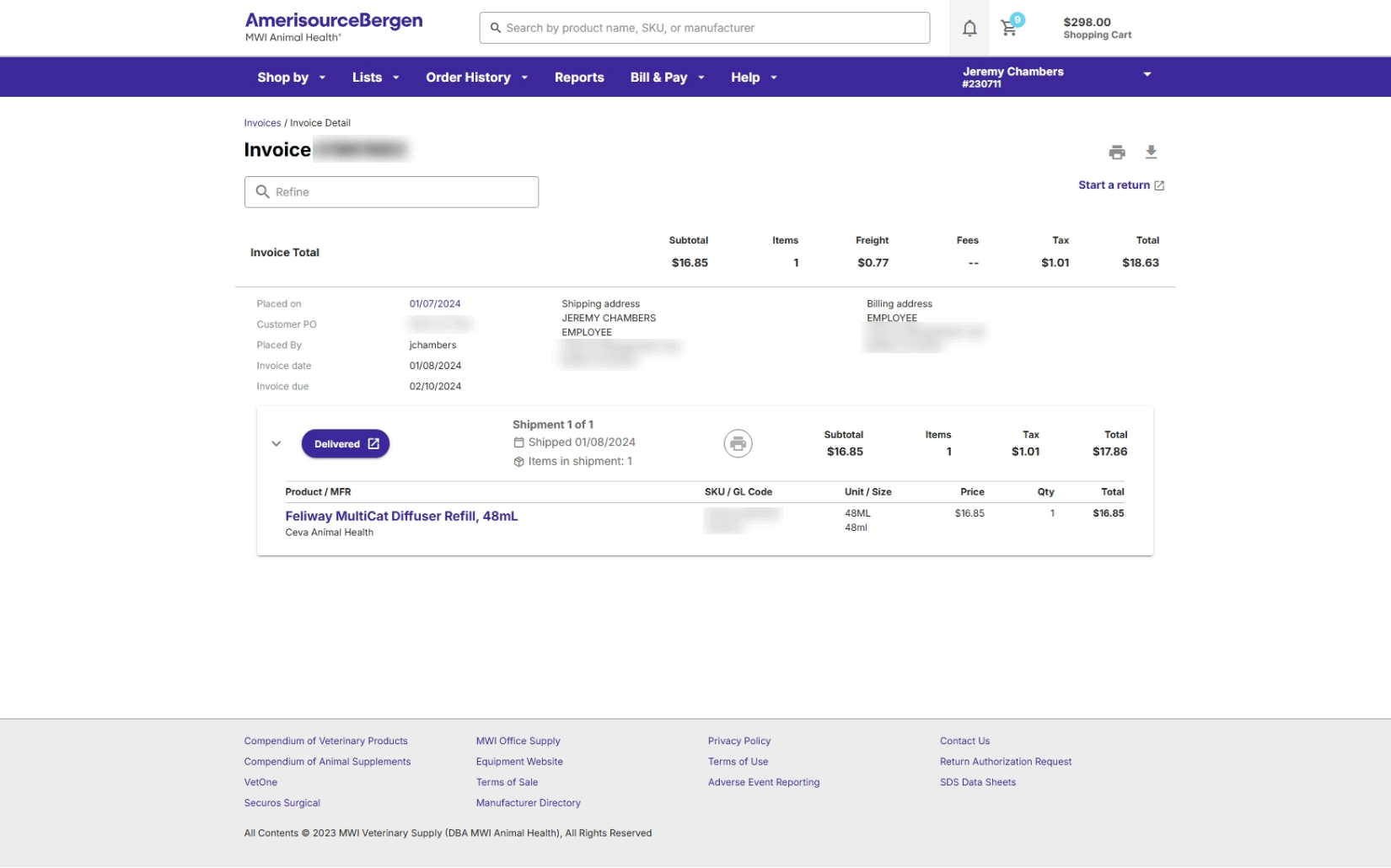Open Manufacturer Directory link
This screenshot has height=868, width=1391.
click(x=528, y=803)
